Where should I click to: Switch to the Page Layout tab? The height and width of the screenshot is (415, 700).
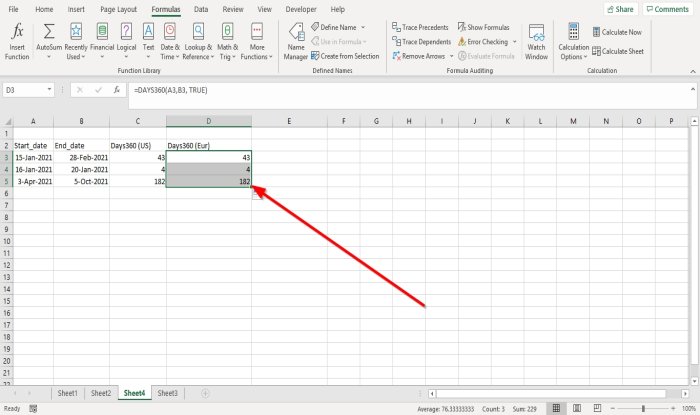(118, 9)
